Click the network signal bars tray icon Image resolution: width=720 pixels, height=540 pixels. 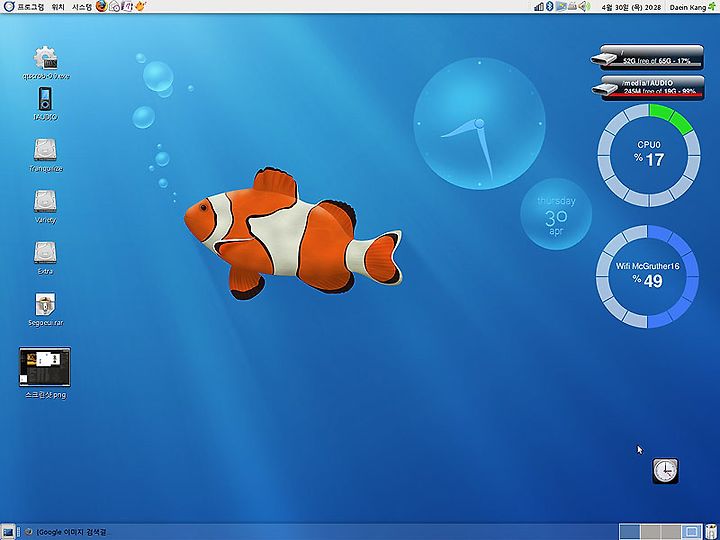pos(539,6)
